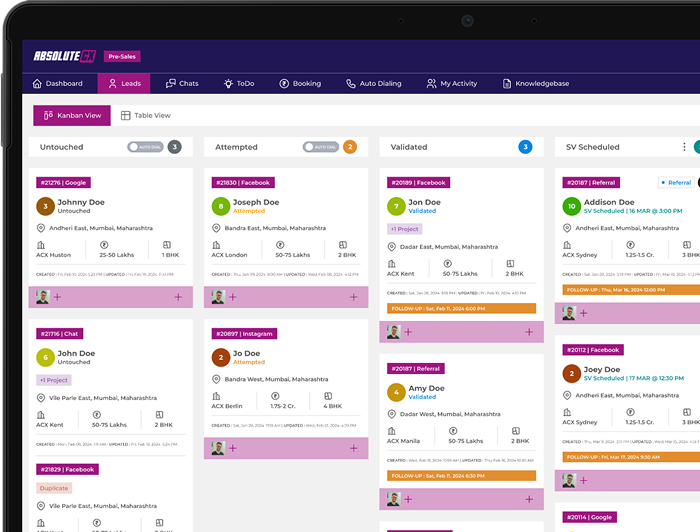Click the 25-50 Lakhs budget icon
Image resolution: width=700 pixels, height=532 pixels.
click(104, 245)
